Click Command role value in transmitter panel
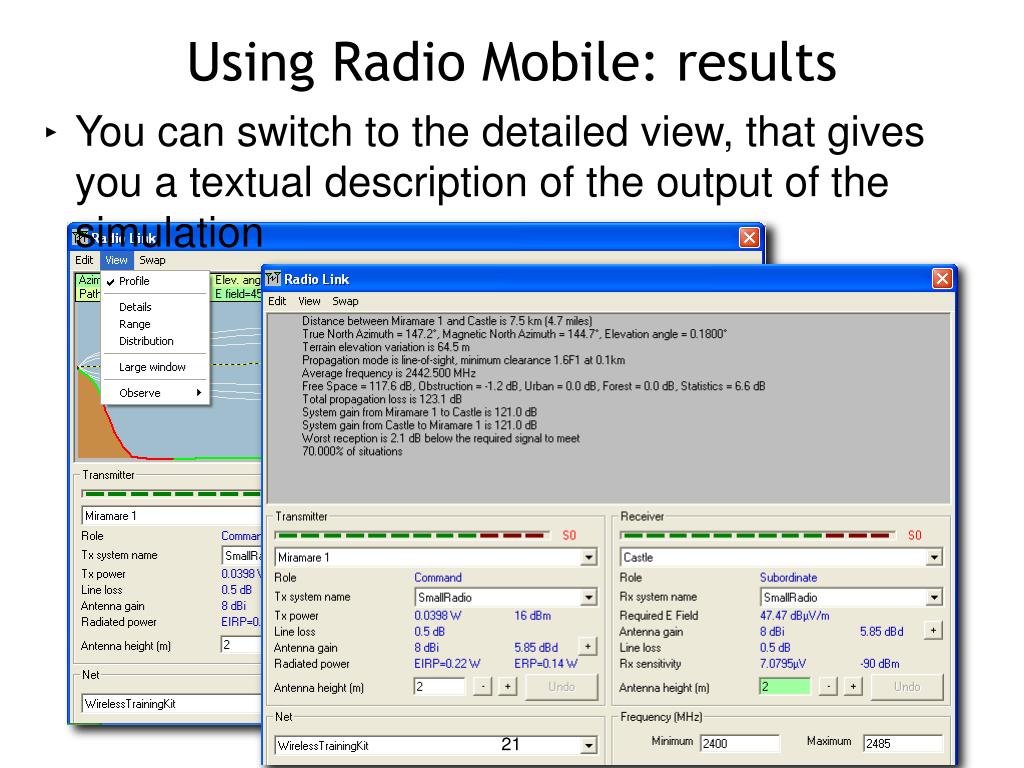This screenshot has width=1024, height=768. [438, 577]
